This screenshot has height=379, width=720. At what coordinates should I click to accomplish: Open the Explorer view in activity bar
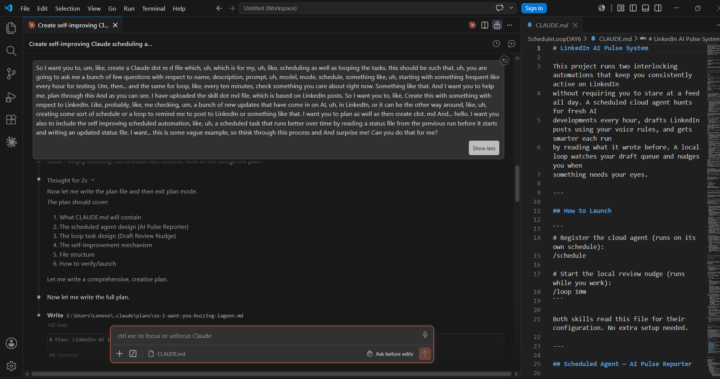[x=11, y=28]
